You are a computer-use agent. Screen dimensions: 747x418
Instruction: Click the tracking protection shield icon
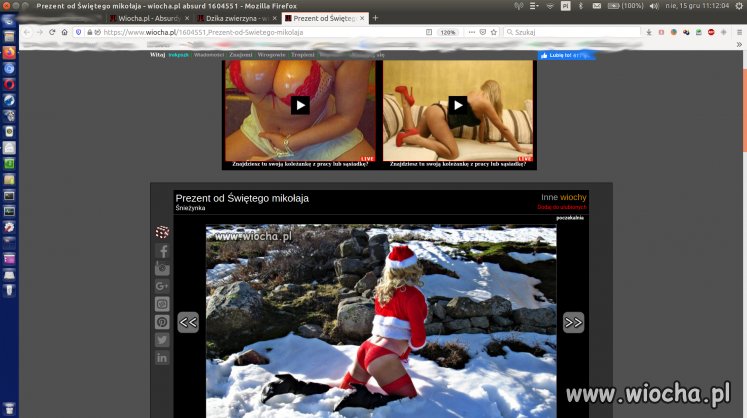[x=79, y=32]
